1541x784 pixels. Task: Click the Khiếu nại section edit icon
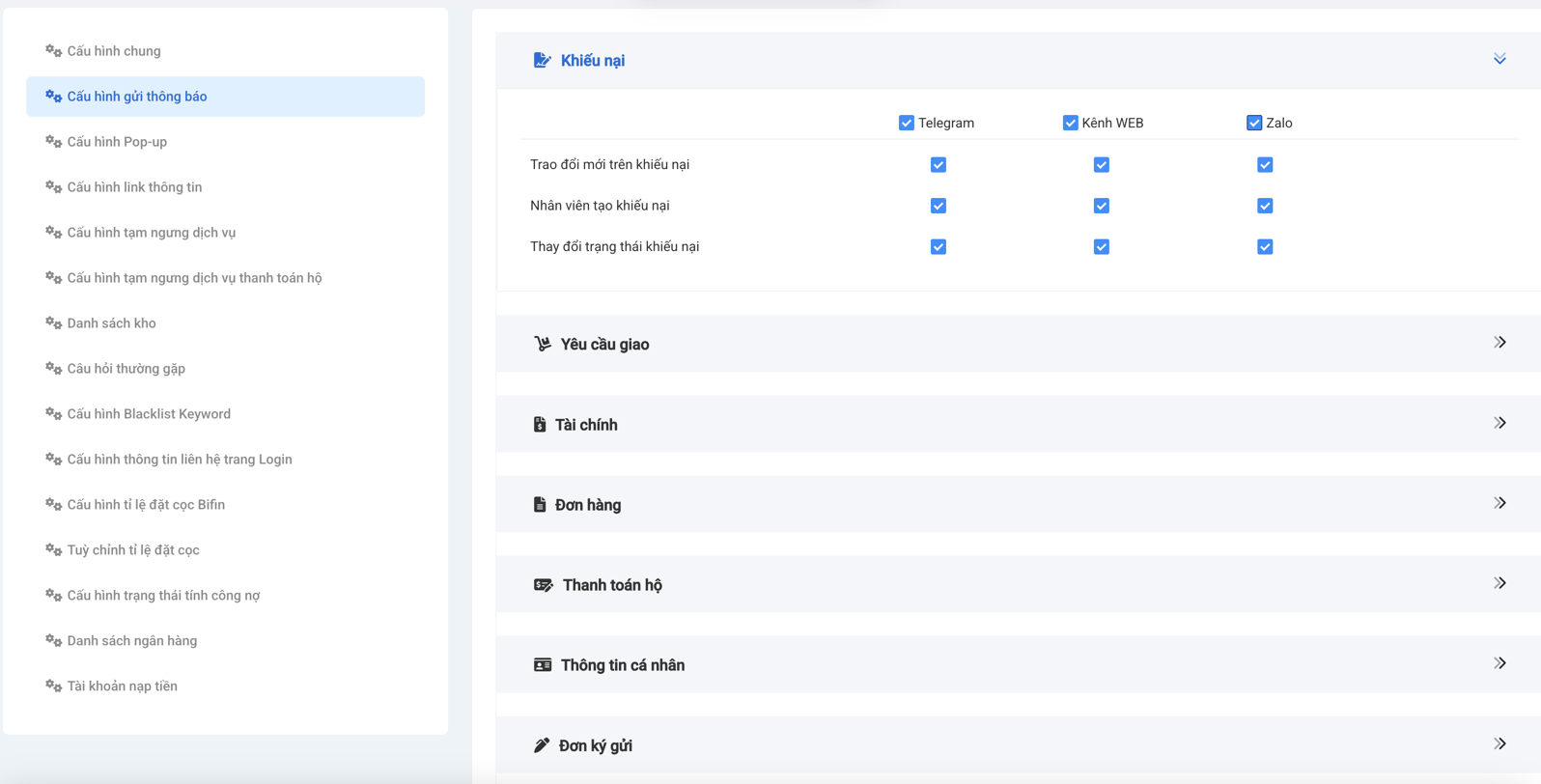click(542, 61)
